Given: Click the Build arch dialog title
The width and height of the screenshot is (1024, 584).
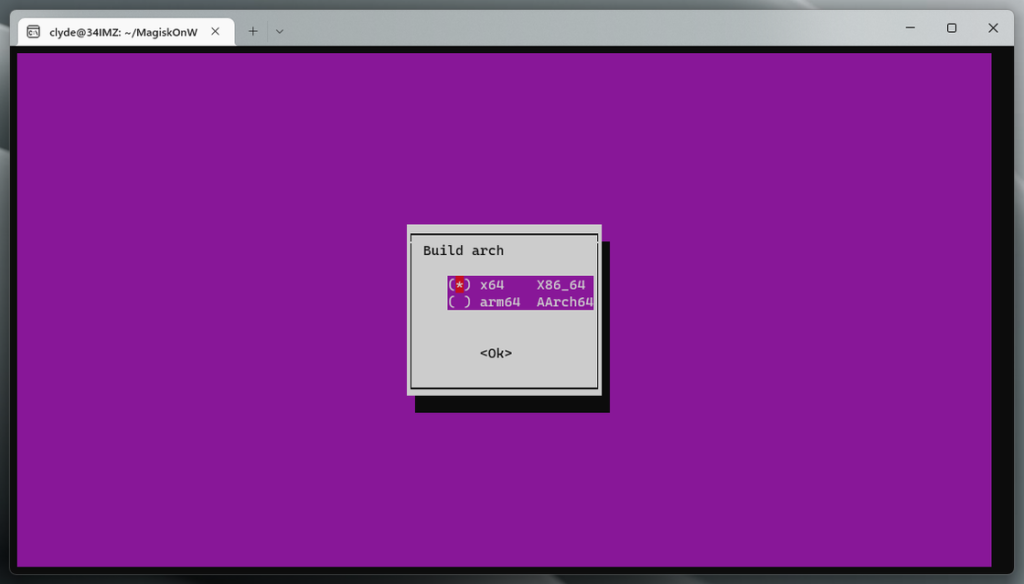Looking at the screenshot, I should [463, 251].
